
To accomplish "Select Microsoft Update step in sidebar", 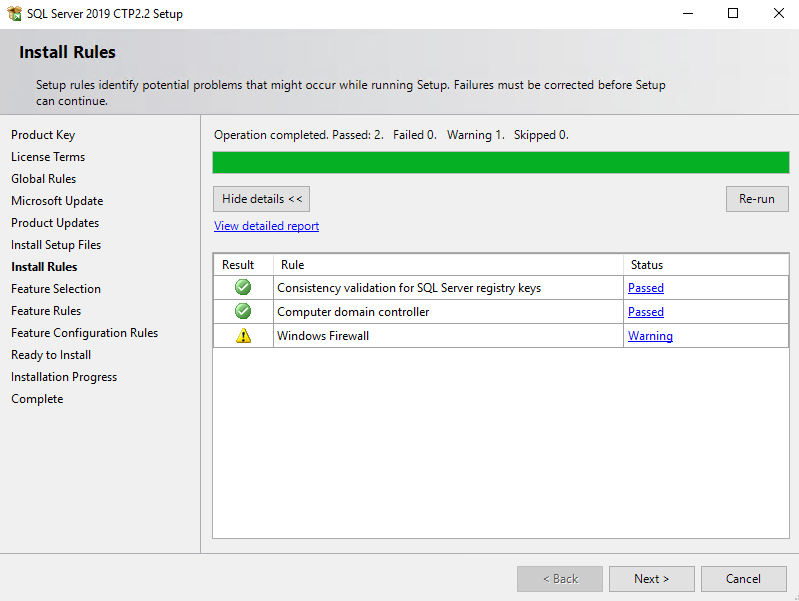I will pos(57,200).
